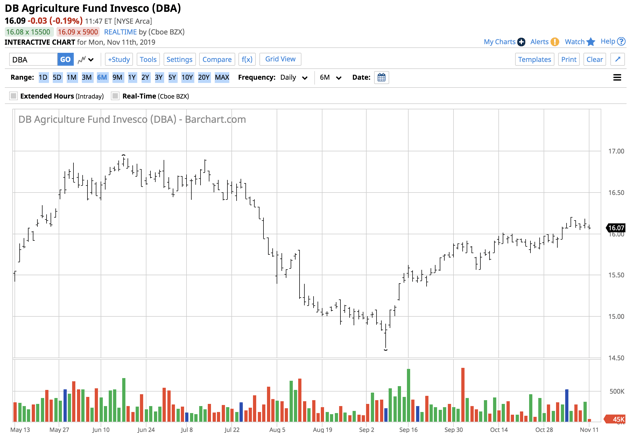The width and height of the screenshot is (640, 433).
Task: Click the 16.09 x 5900 ask quote
Action: 78,32
